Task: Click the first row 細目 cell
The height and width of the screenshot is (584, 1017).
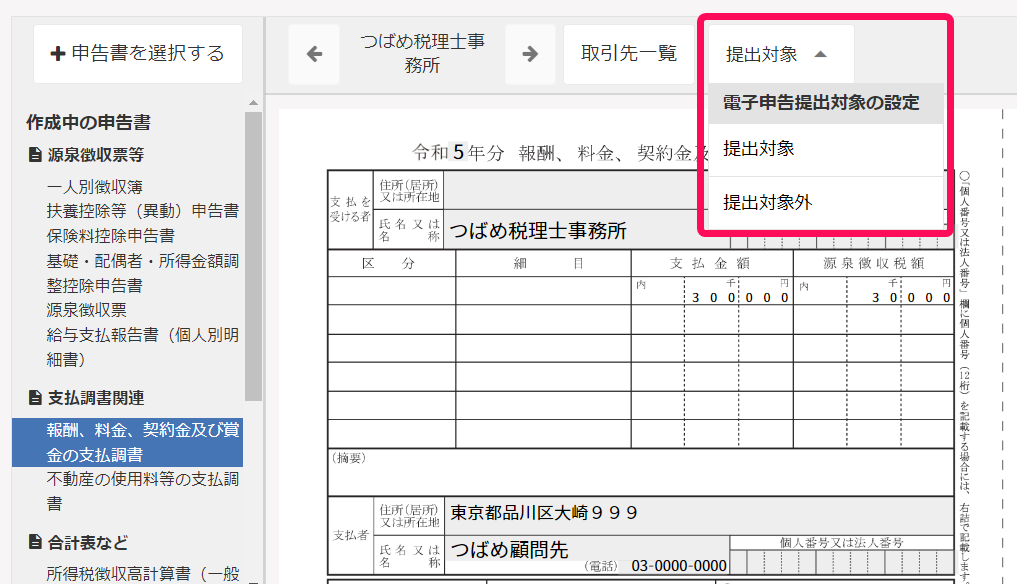Action: [x=544, y=291]
